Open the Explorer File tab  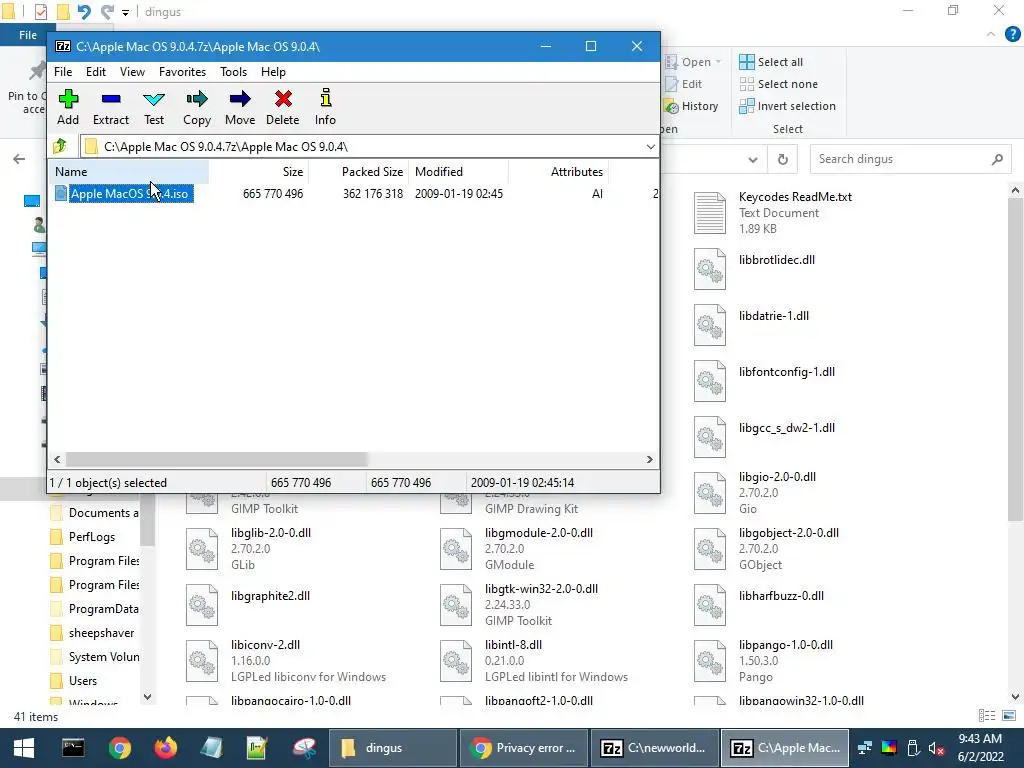pyautogui.click(x=27, y=35)
